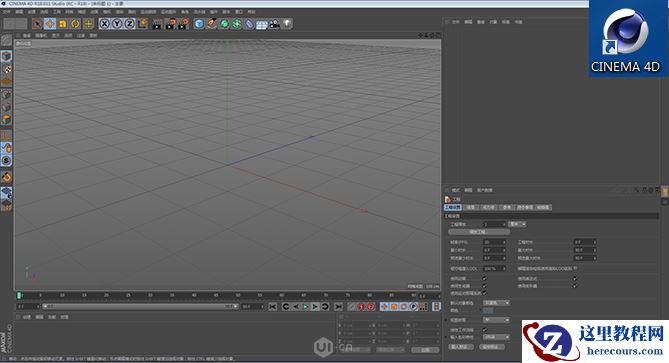Add a Light object

click(x=287, y=24)
